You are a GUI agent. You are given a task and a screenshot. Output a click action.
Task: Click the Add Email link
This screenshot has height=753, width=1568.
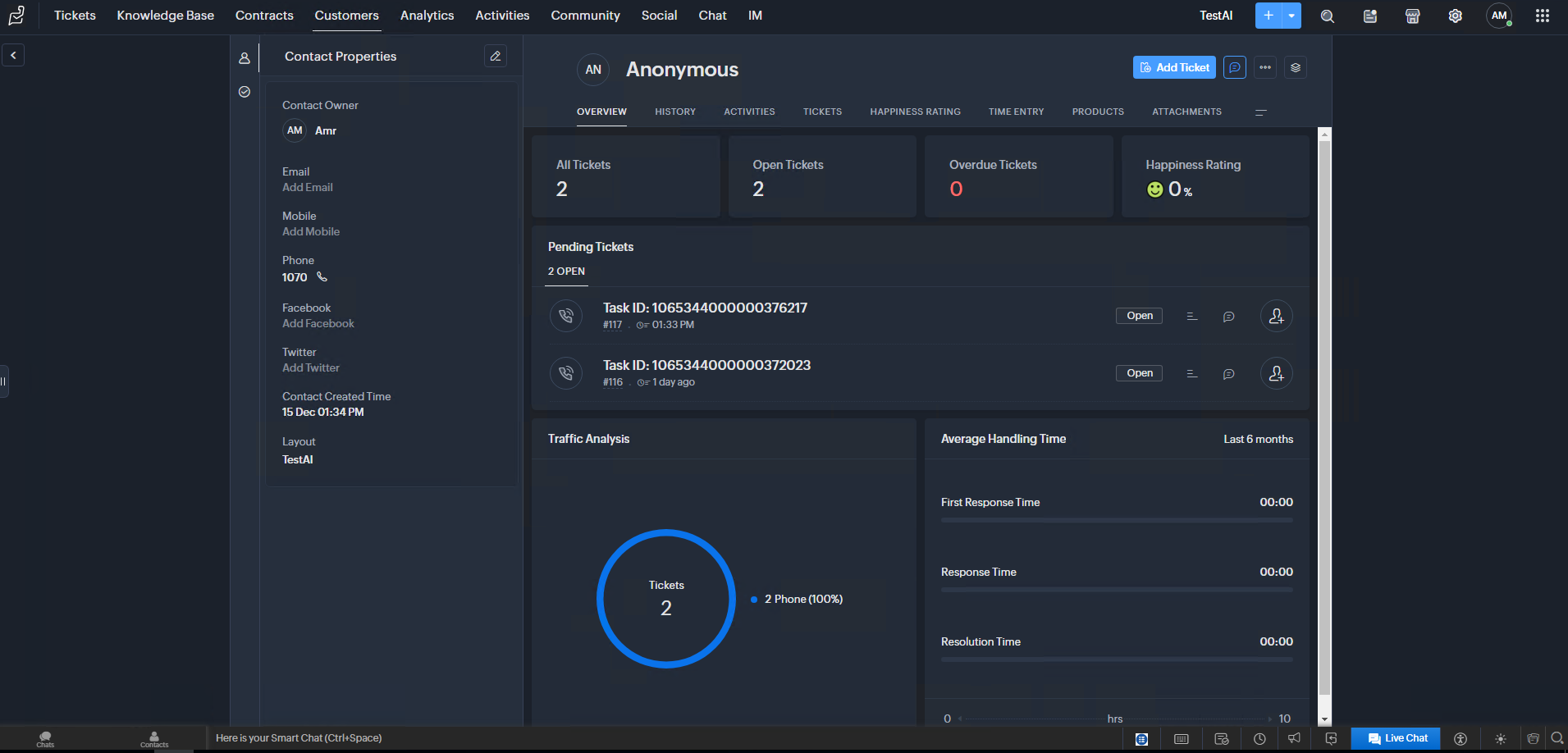point(308,187)
